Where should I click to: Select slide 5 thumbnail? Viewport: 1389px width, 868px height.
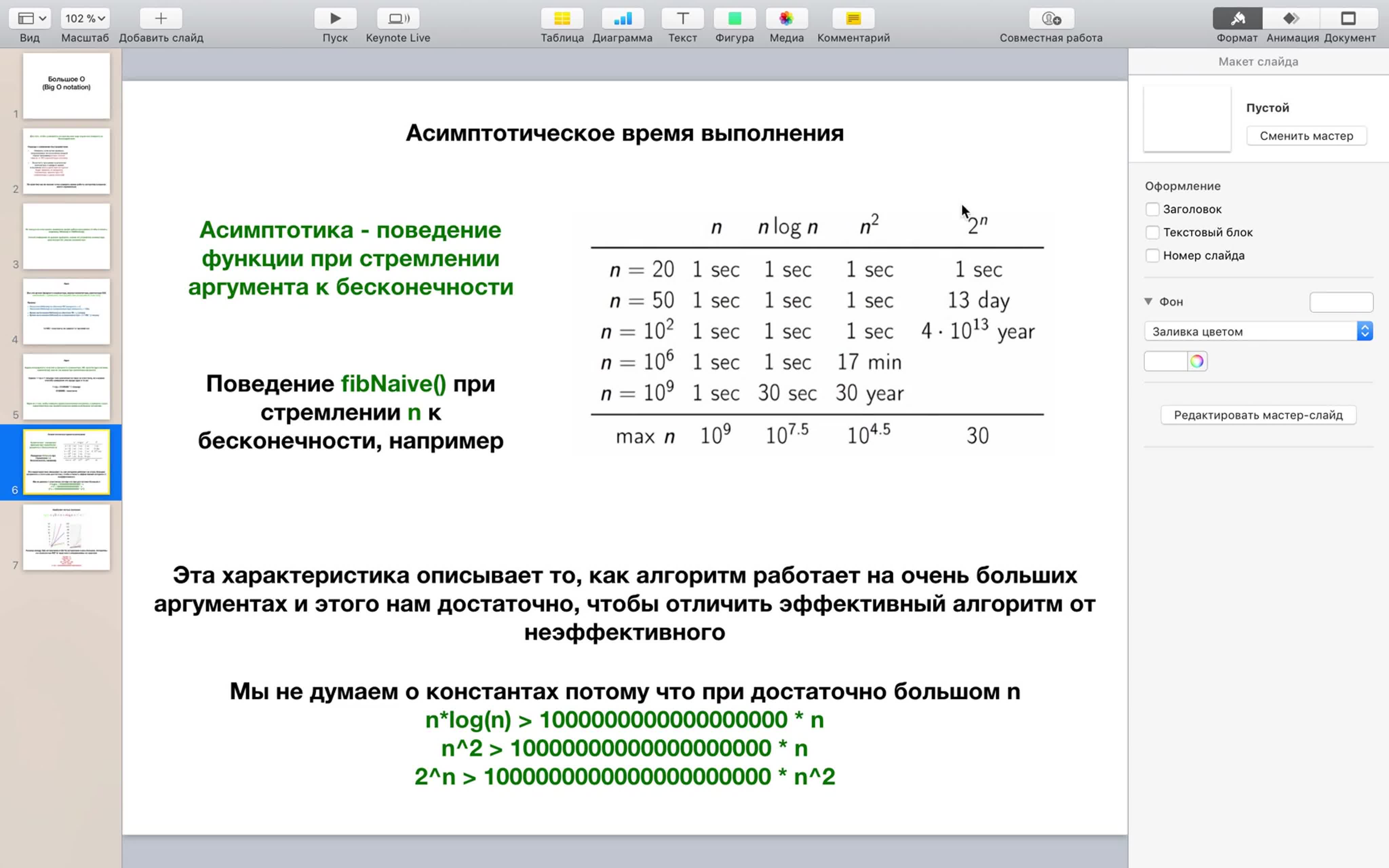66,386
